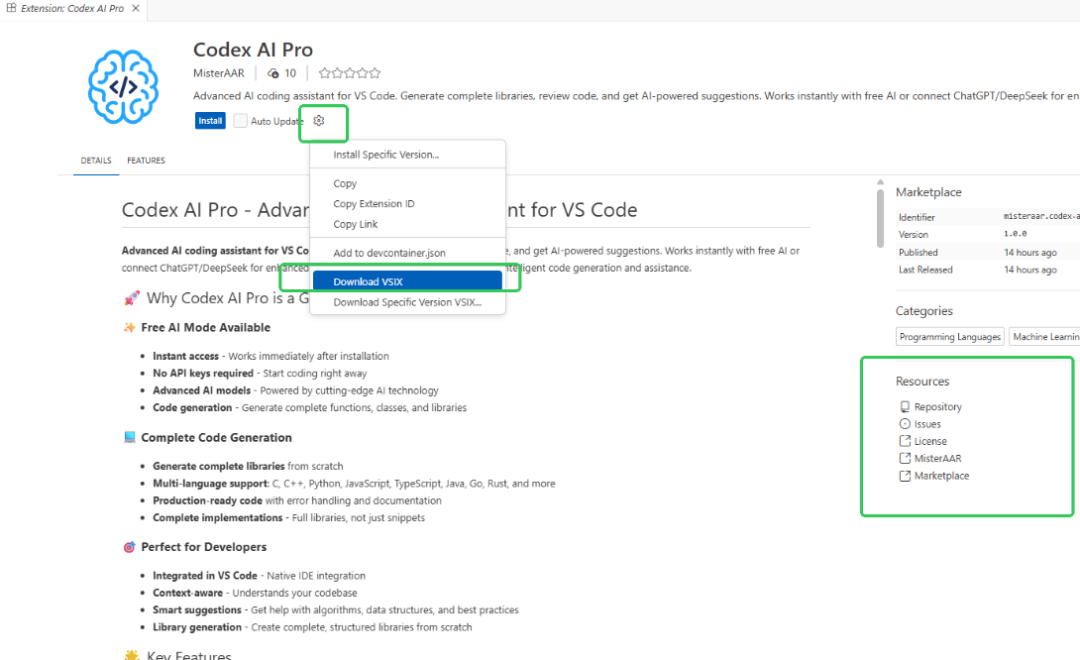Click the Library generation bullet

(x=312, y=627)
